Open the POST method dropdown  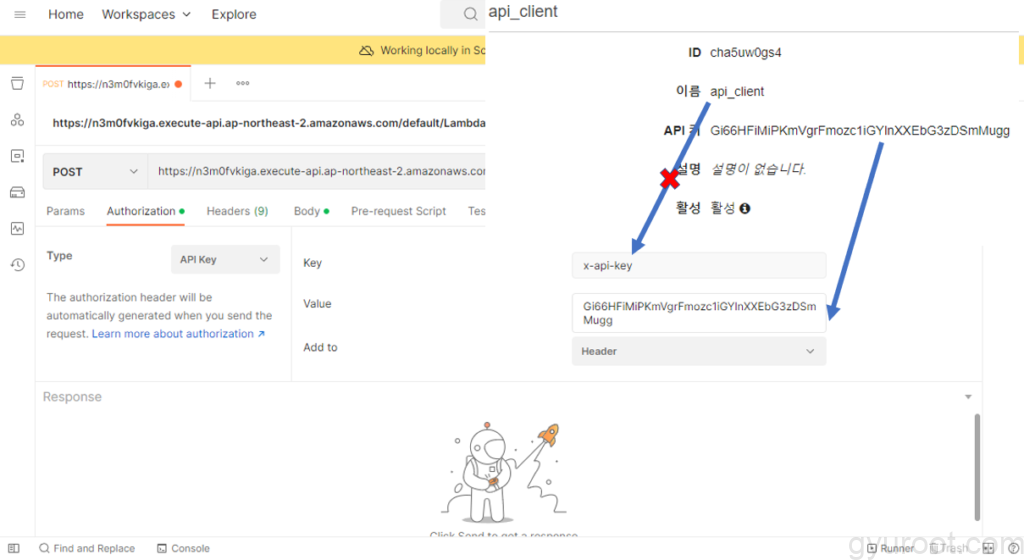coord(95,172)
